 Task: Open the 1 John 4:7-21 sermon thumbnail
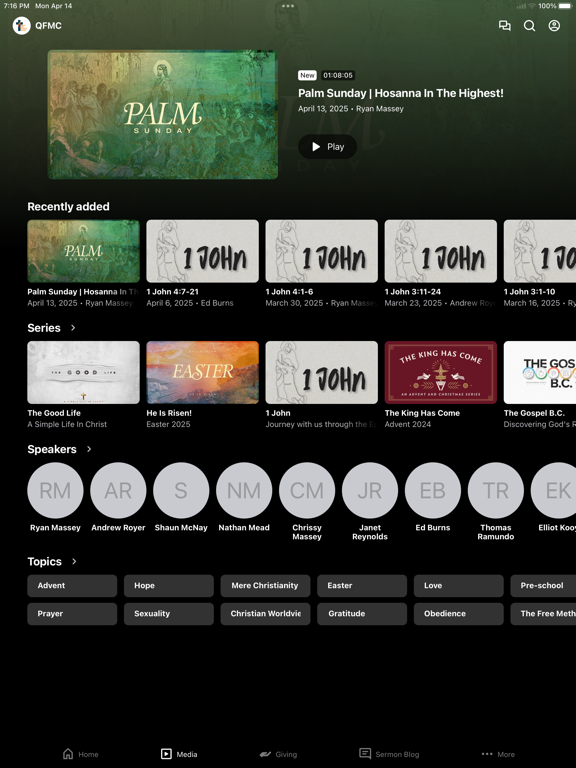(x=202, y=251)
